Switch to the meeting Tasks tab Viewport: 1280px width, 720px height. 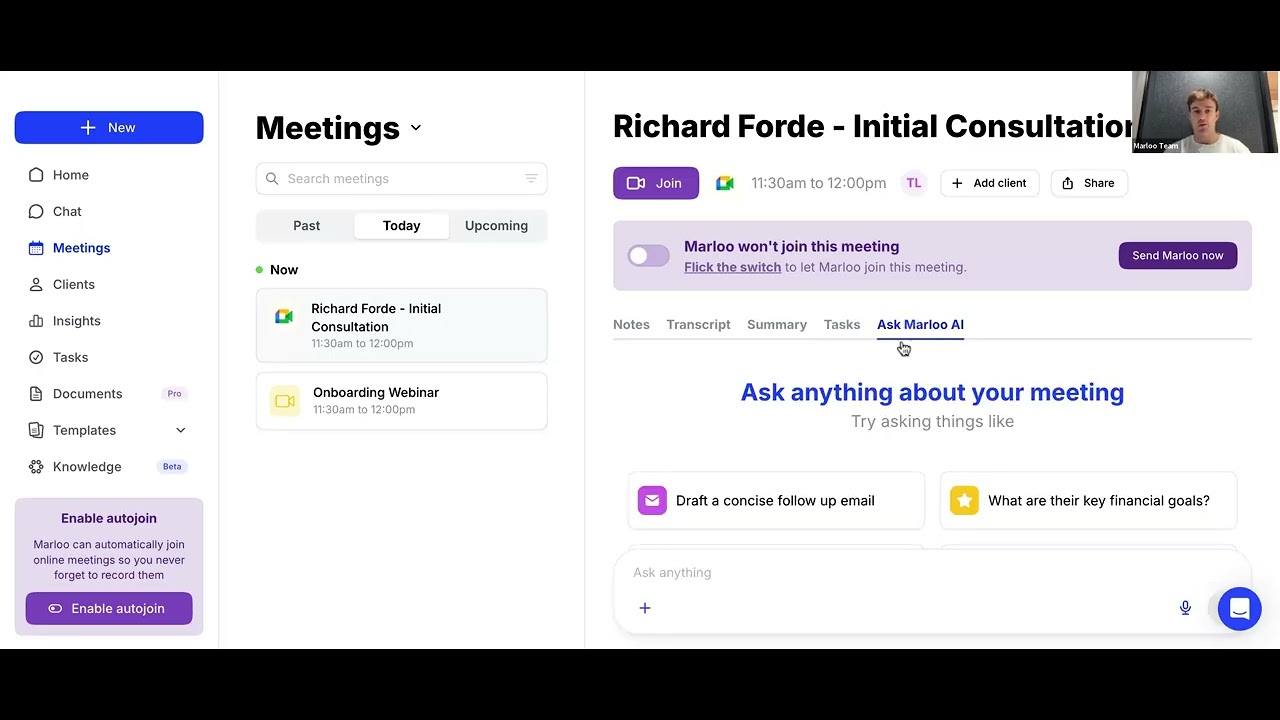(842, 325)
